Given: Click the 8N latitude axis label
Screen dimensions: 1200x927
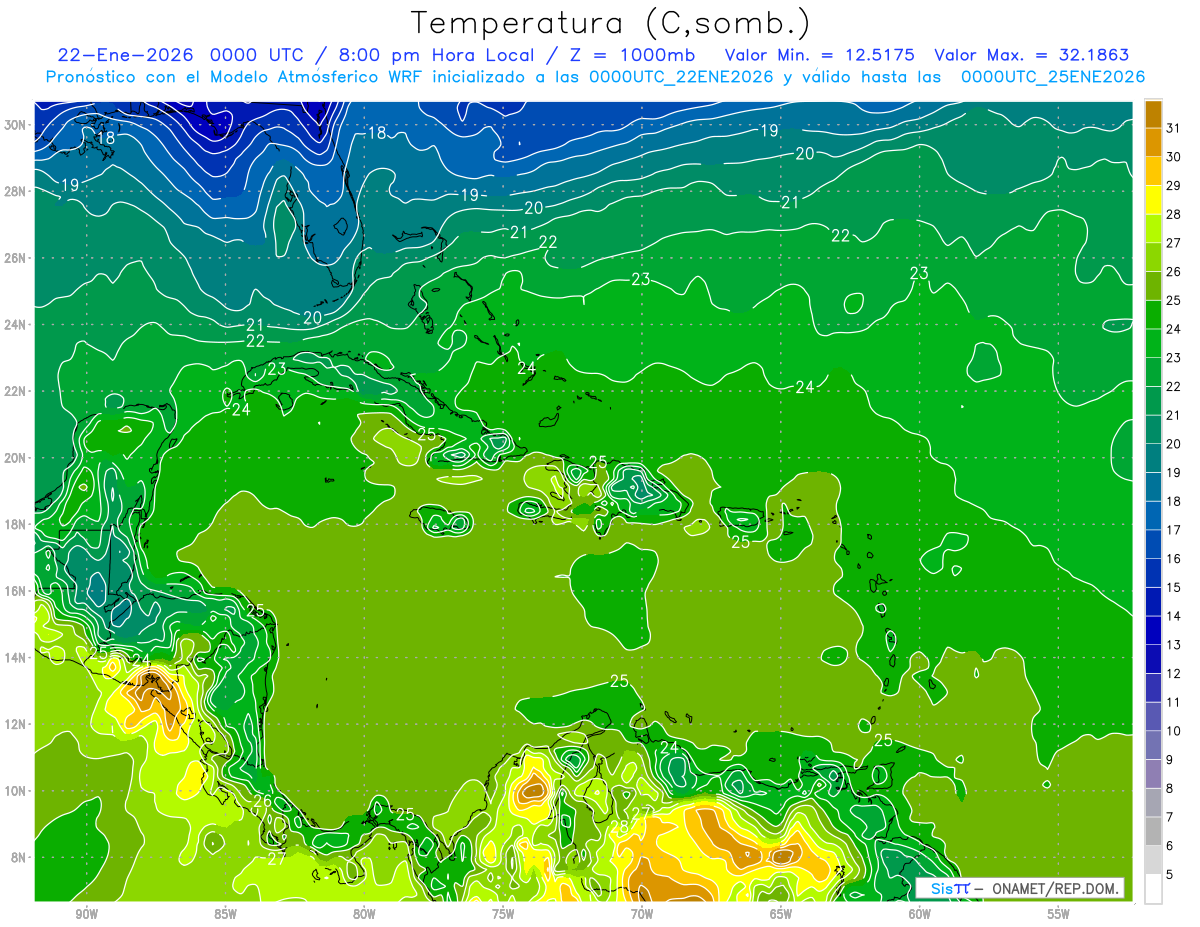Looking at the screenshot, I should coord(20,858).
